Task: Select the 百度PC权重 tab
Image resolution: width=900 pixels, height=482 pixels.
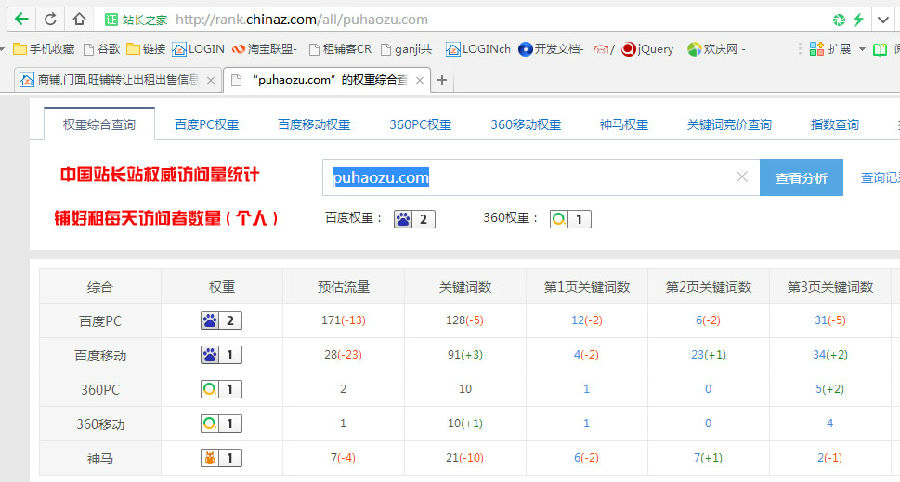Action: 207,125
